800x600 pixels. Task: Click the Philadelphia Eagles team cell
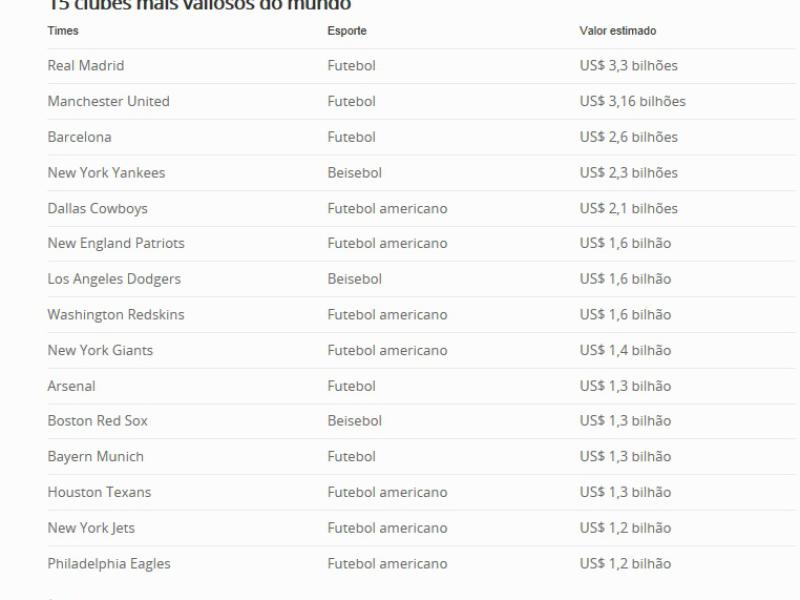109,563
